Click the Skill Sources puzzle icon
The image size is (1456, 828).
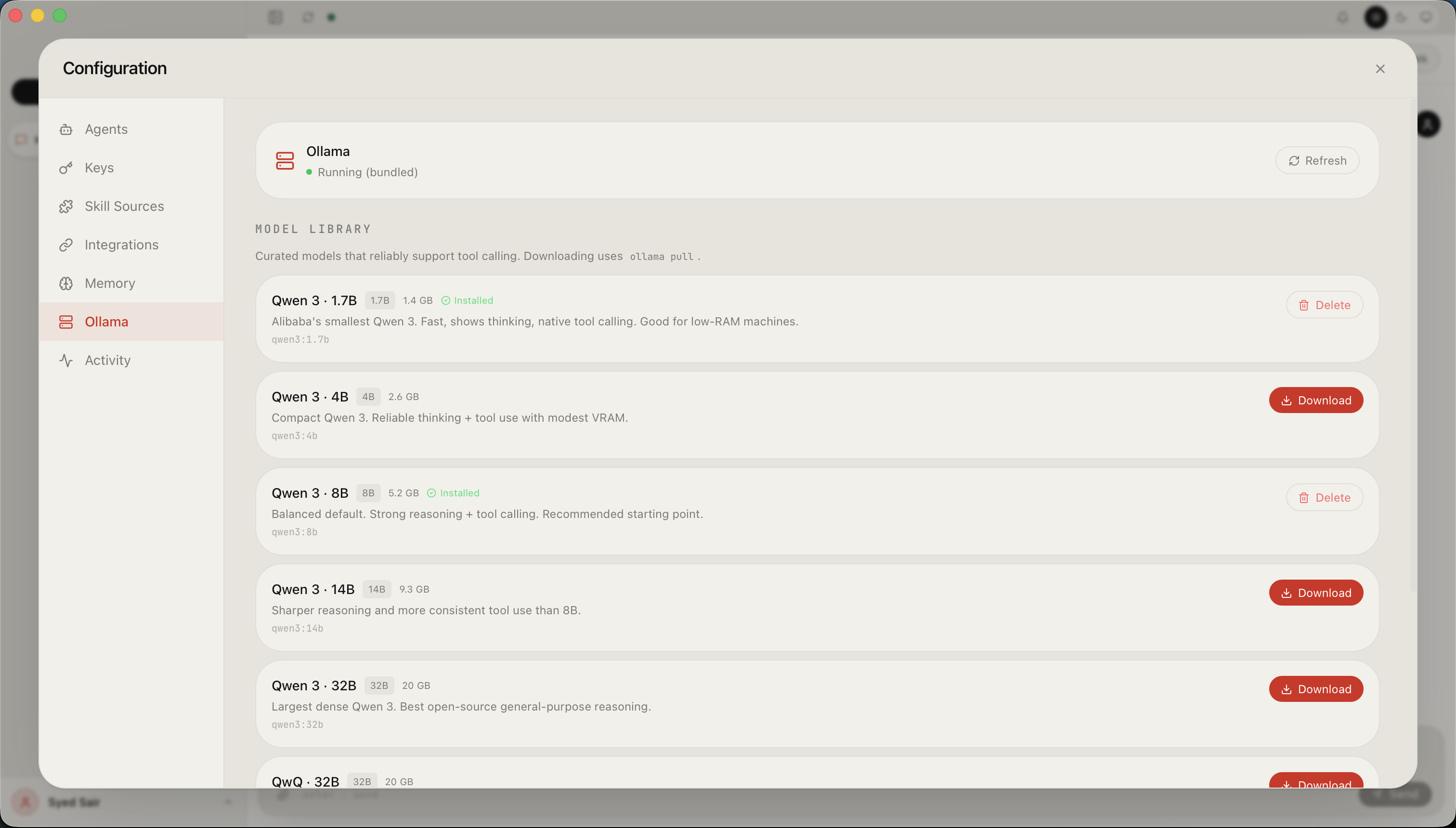pyautogui.click(x=66, y=207)
